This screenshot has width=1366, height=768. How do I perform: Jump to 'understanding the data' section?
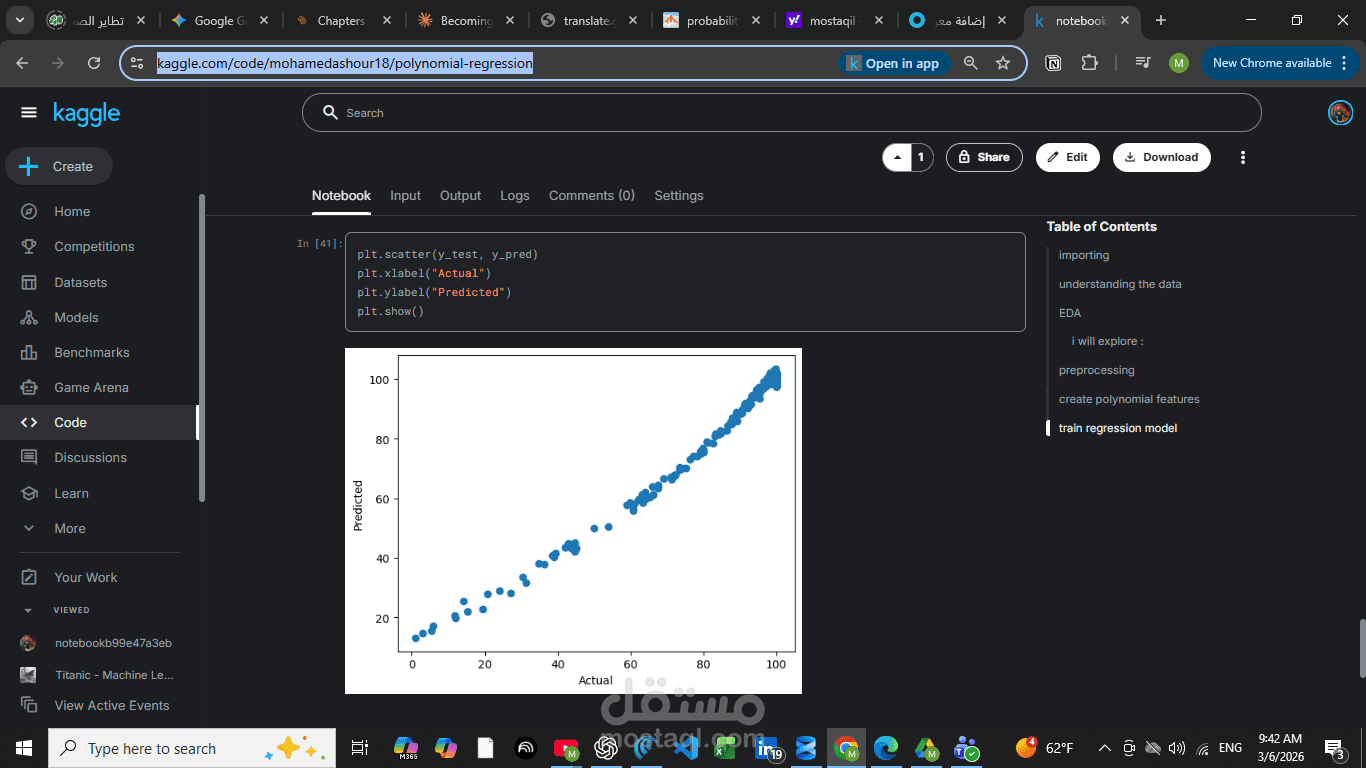tap(1120, 284)
